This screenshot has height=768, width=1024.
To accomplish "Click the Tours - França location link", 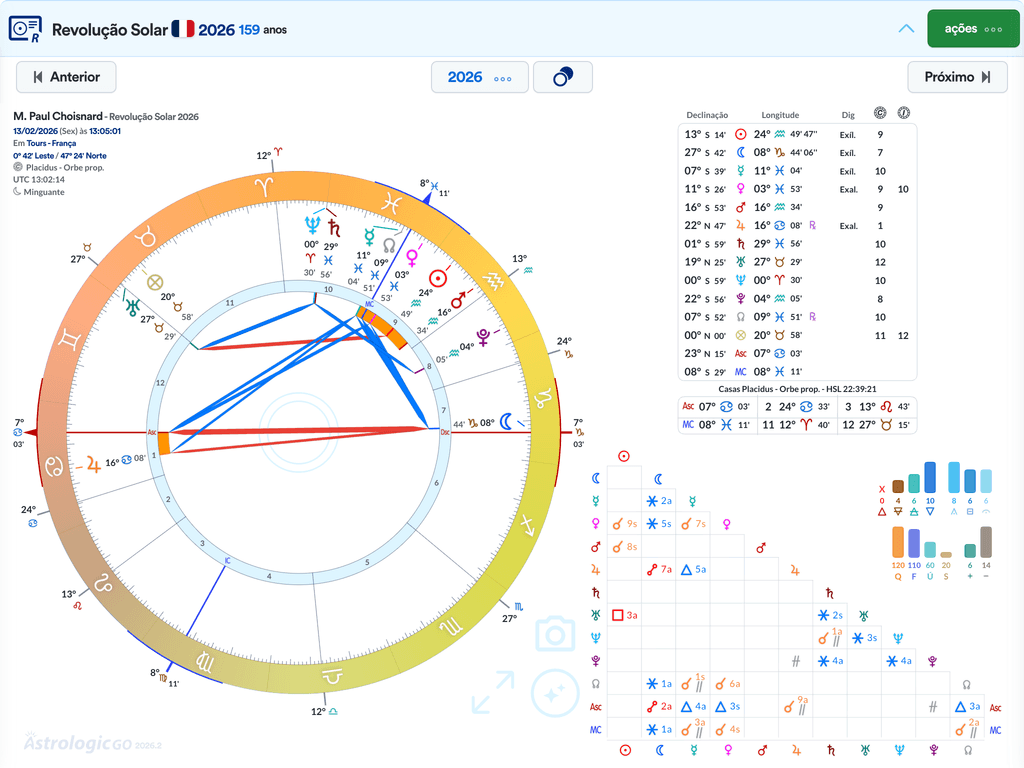I will point(51,143).
